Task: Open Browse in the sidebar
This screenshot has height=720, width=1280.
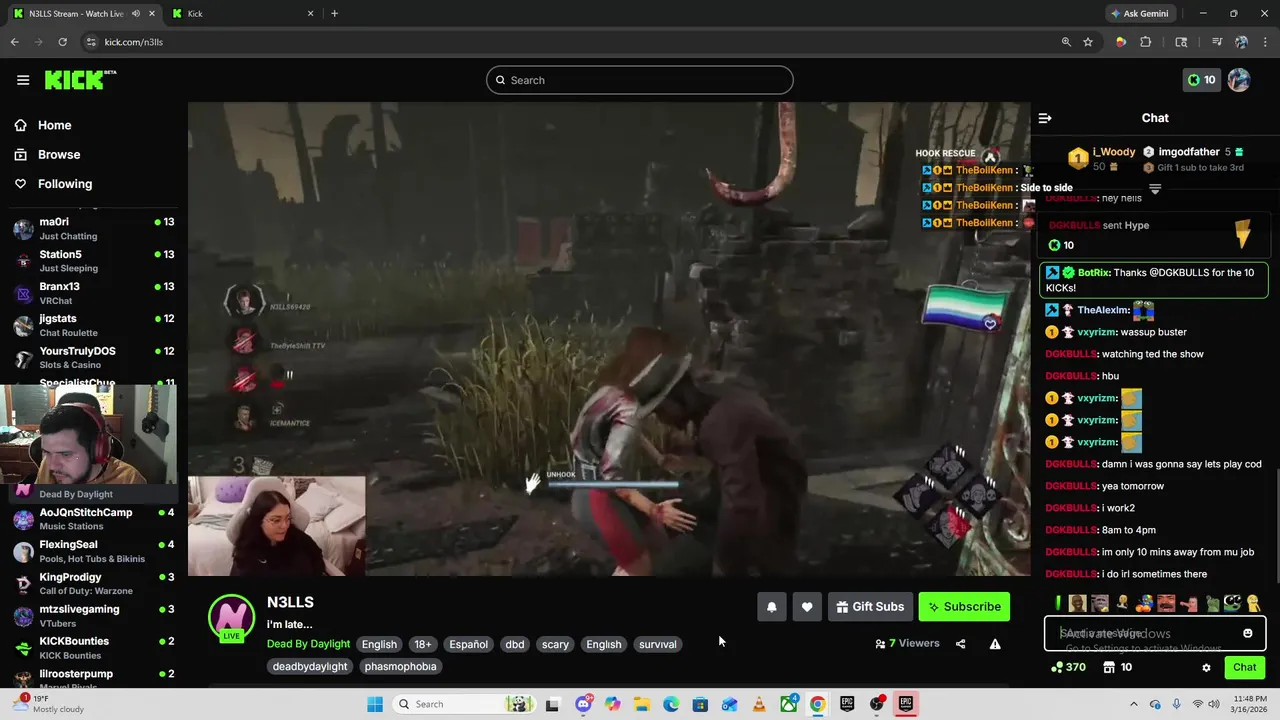Action: tap(59, 154)
